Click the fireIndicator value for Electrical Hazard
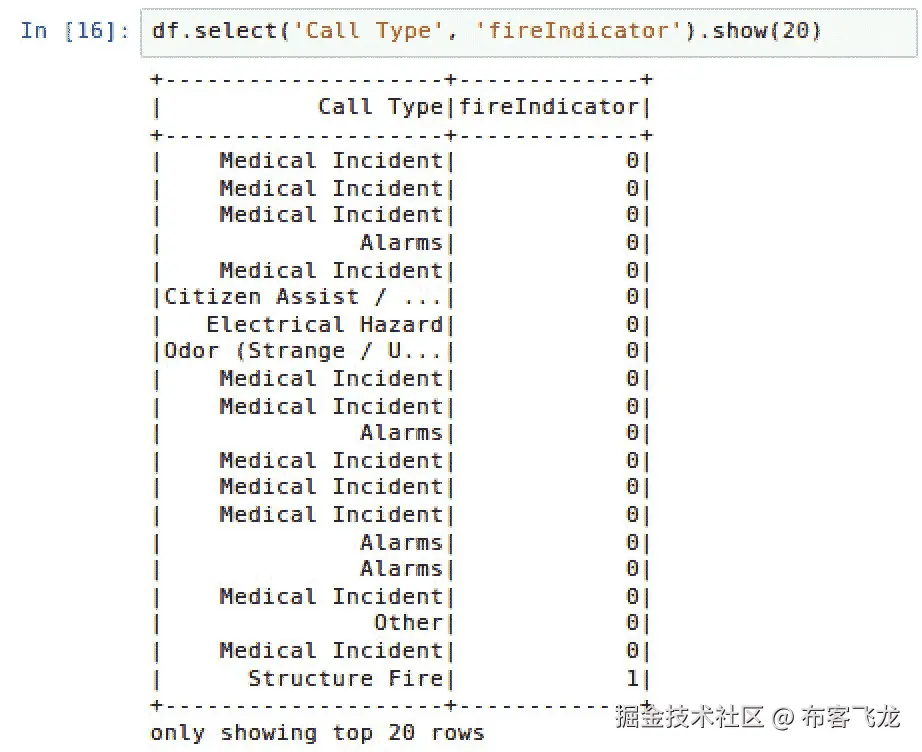Viewport: 922px width, 752px height. coord(632,324)
